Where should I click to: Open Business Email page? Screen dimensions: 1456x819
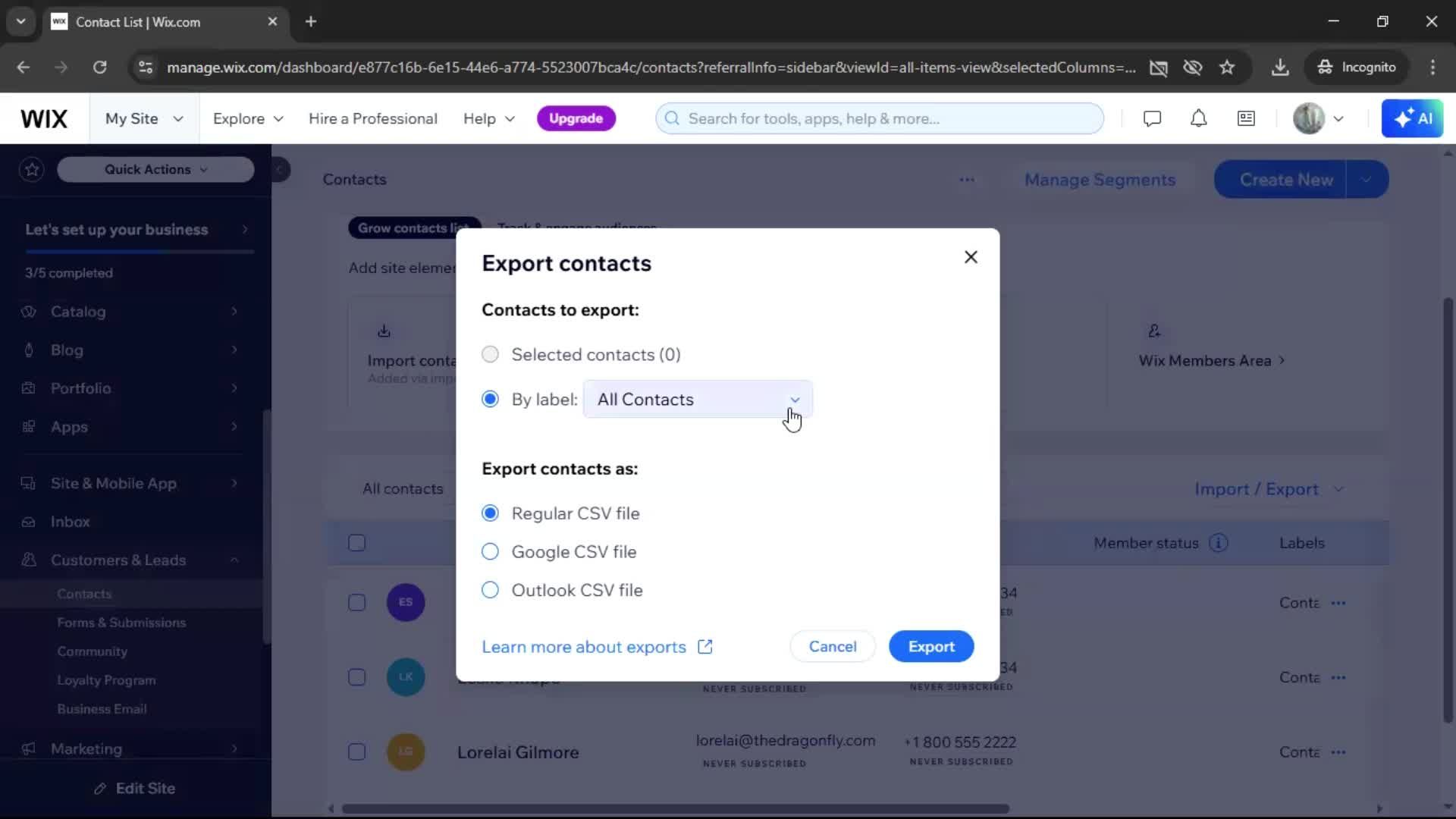click(102, 708)
